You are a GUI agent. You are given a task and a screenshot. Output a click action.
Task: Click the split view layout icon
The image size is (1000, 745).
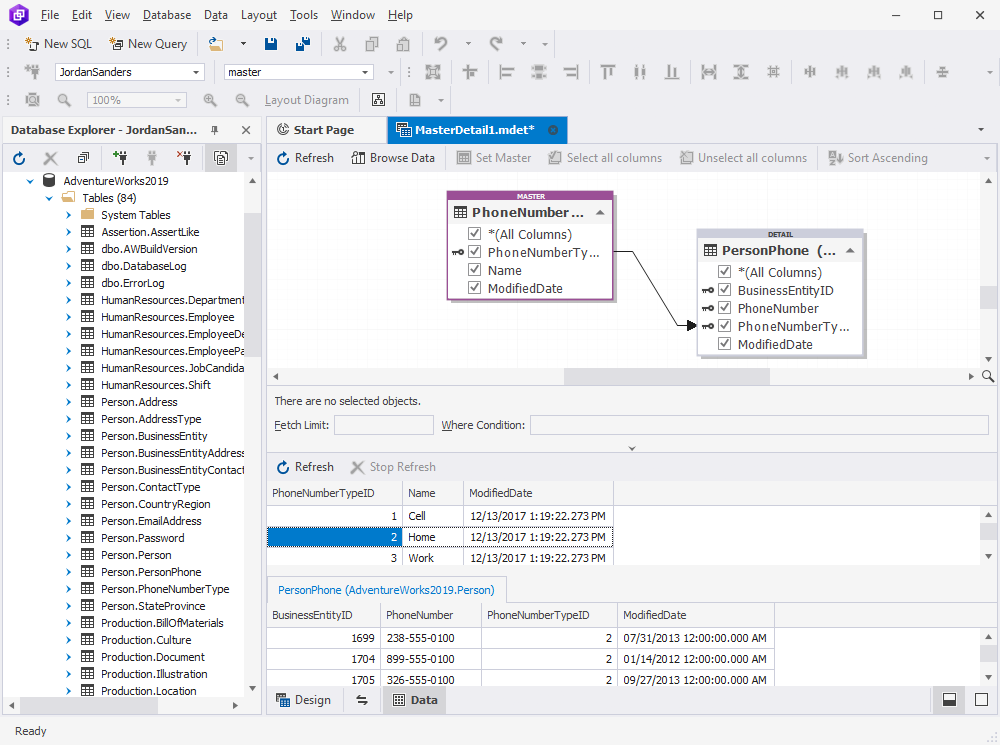(950, 700)
